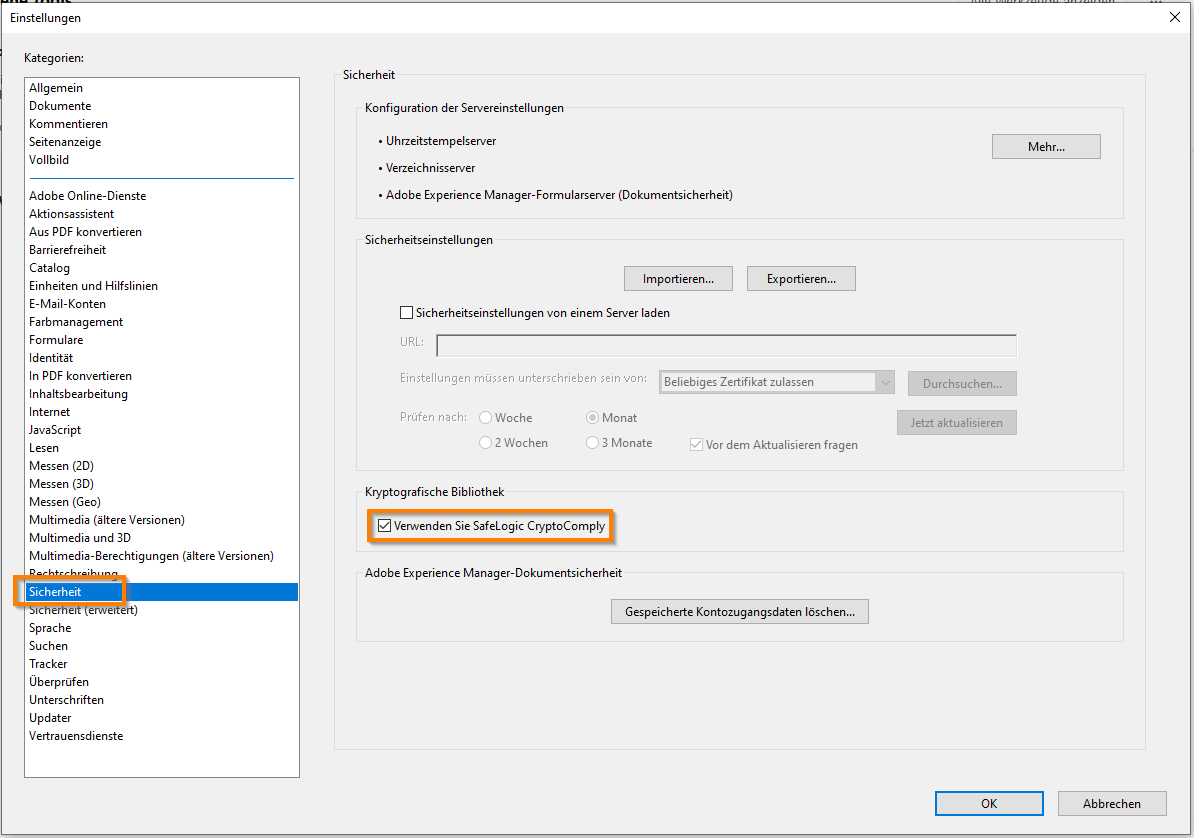Click into the URL input field
1194x838 pixels.
click(726, 345)
